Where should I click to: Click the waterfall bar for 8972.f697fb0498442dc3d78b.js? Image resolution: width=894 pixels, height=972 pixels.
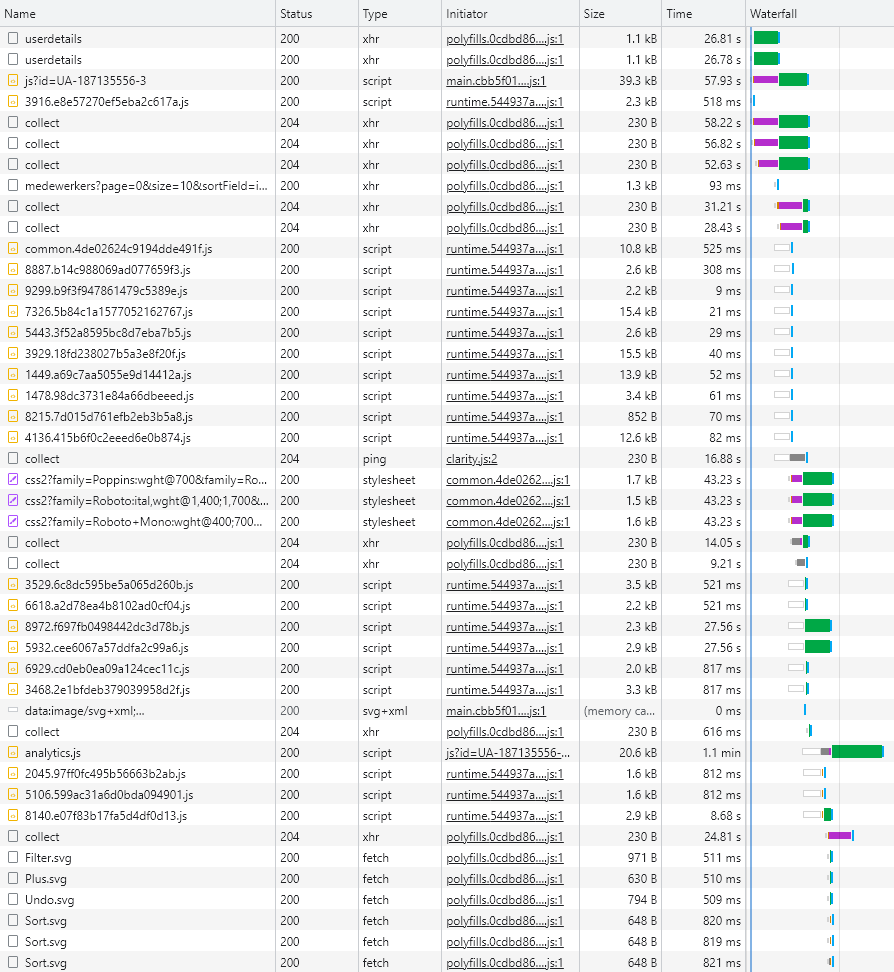point(810,626)
